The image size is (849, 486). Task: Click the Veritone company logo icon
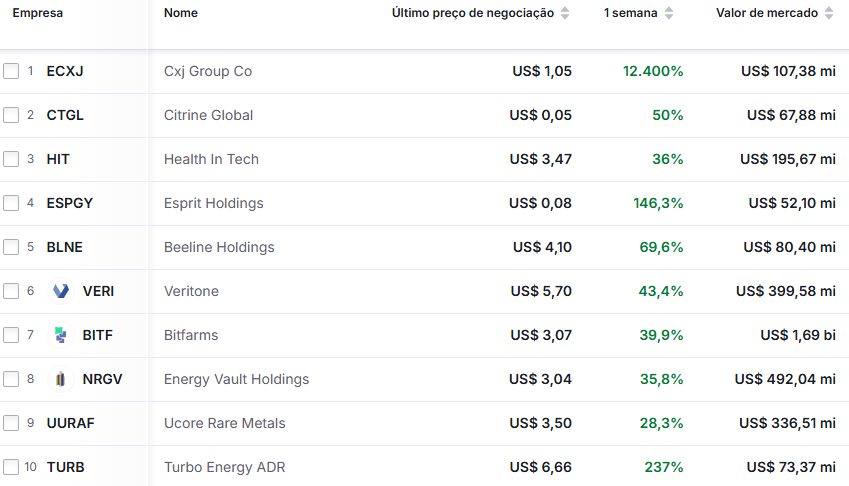click(x=61, y=291)
